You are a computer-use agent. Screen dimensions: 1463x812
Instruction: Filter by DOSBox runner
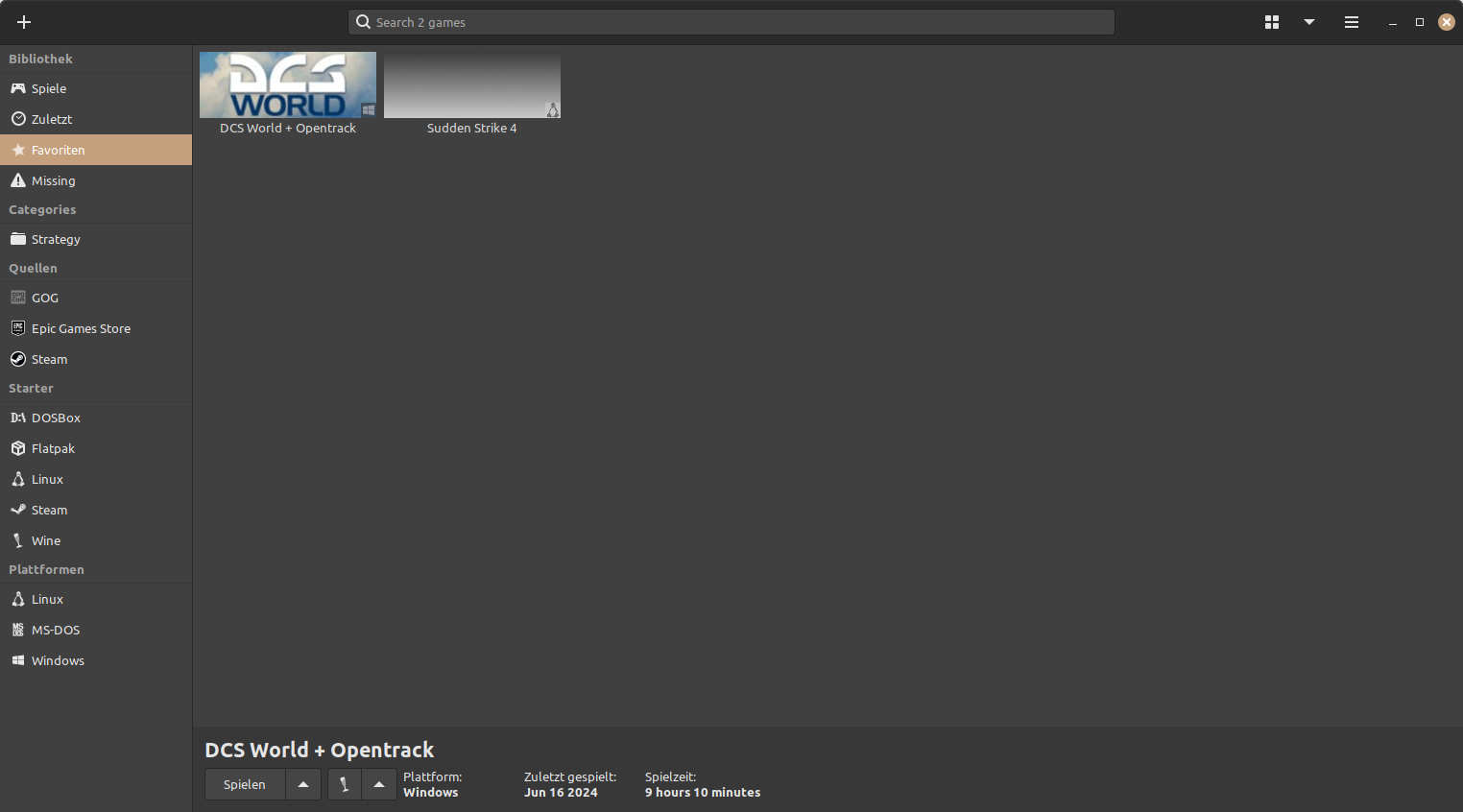coord(96,418)
